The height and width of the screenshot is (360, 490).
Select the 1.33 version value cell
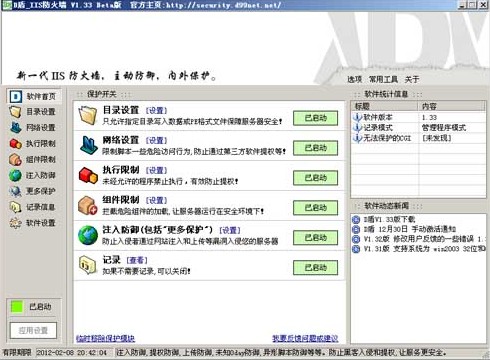(429, 118)
